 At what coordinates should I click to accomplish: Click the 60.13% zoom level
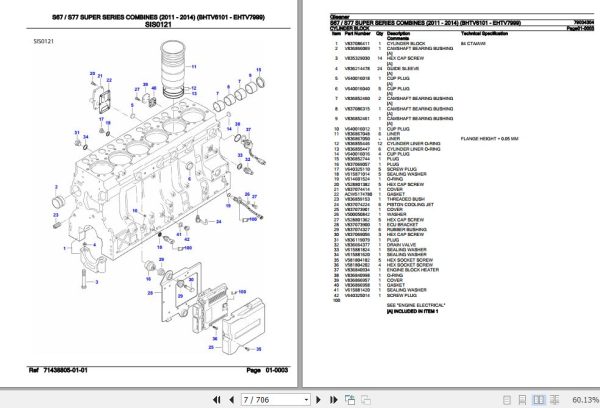click(585, 400)
